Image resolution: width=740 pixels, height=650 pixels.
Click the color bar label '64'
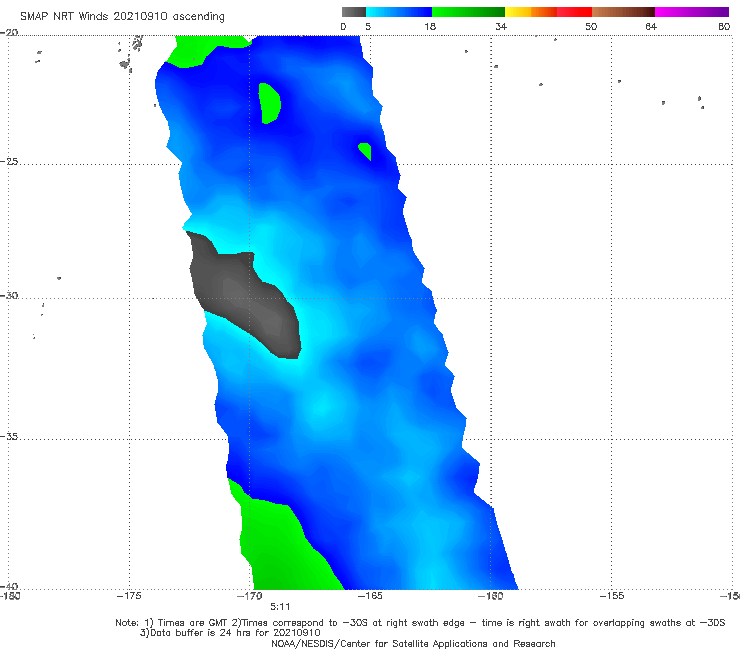click(x=651, y=26)
